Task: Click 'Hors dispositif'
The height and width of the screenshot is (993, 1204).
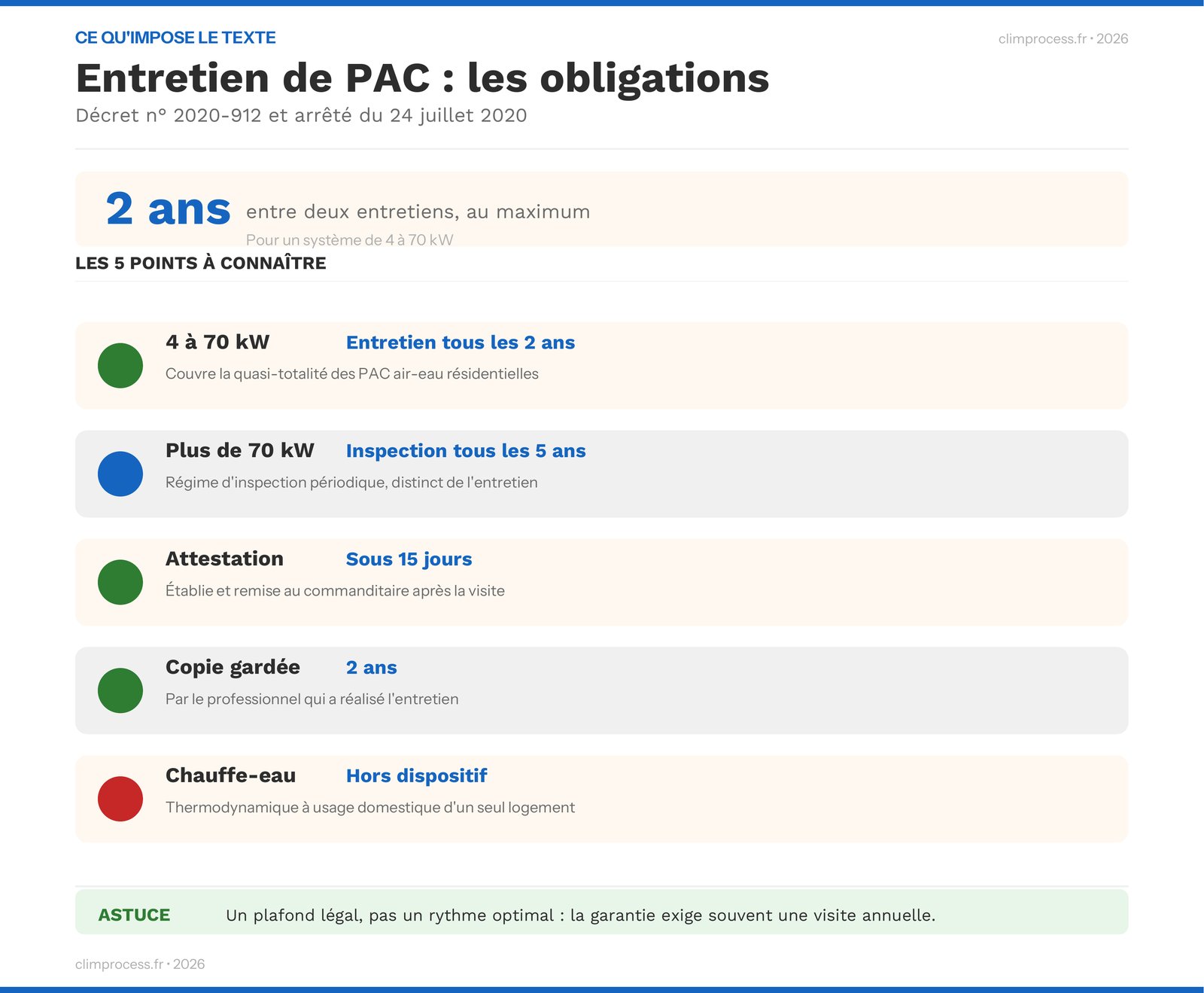Action: [417, 776]
